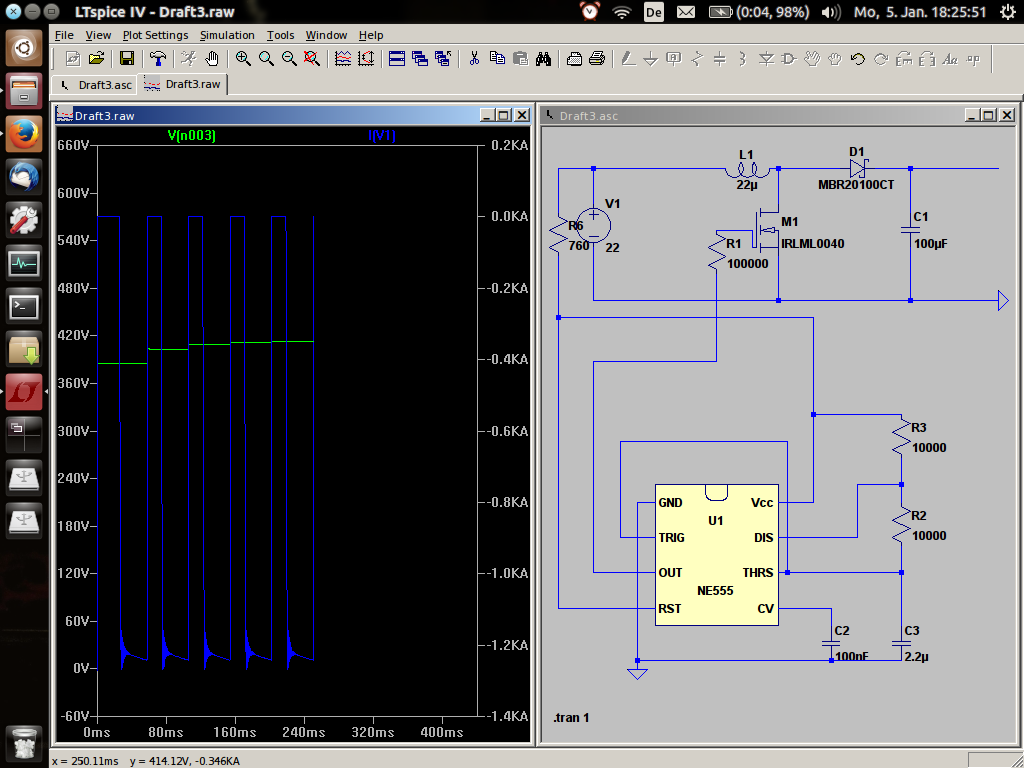The width and height of the screenshot is (1024, 768).
Task: Click the Cut scissors icon
Action: 474,59
